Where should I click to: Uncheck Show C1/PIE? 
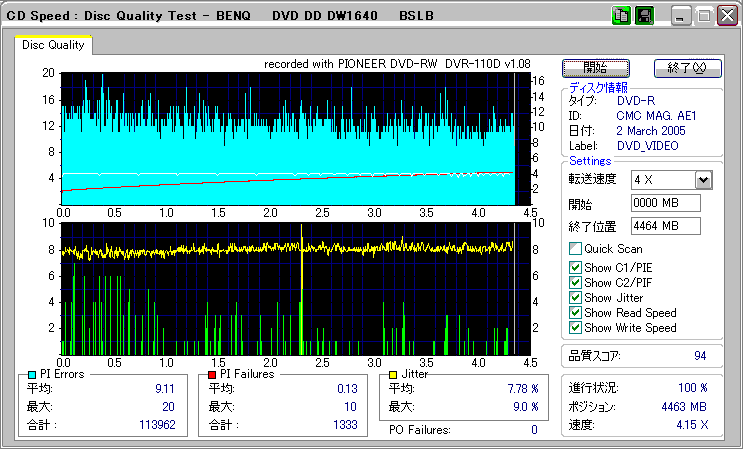click(575, 267)
